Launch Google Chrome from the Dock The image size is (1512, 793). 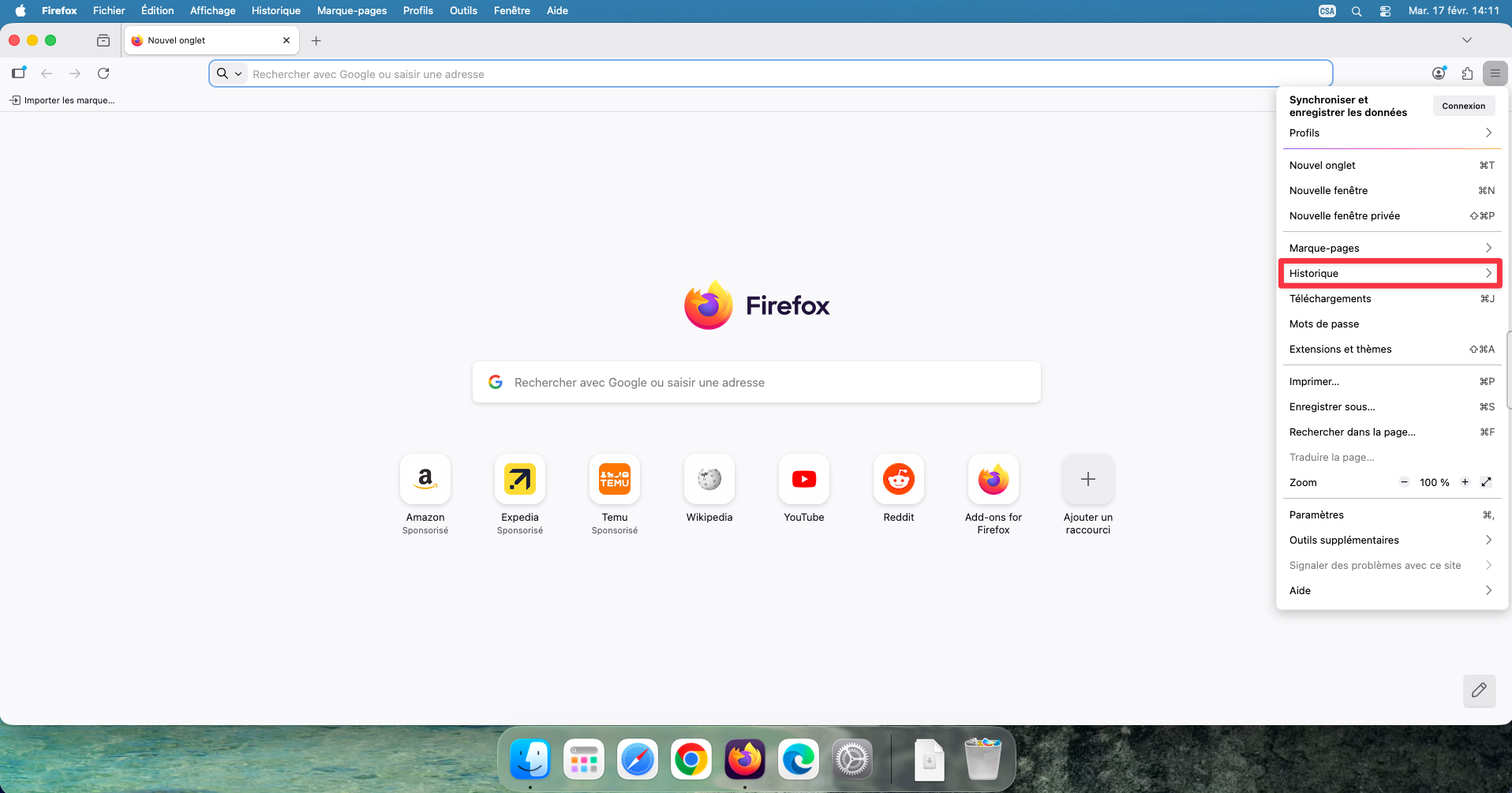tap(691, 760)
